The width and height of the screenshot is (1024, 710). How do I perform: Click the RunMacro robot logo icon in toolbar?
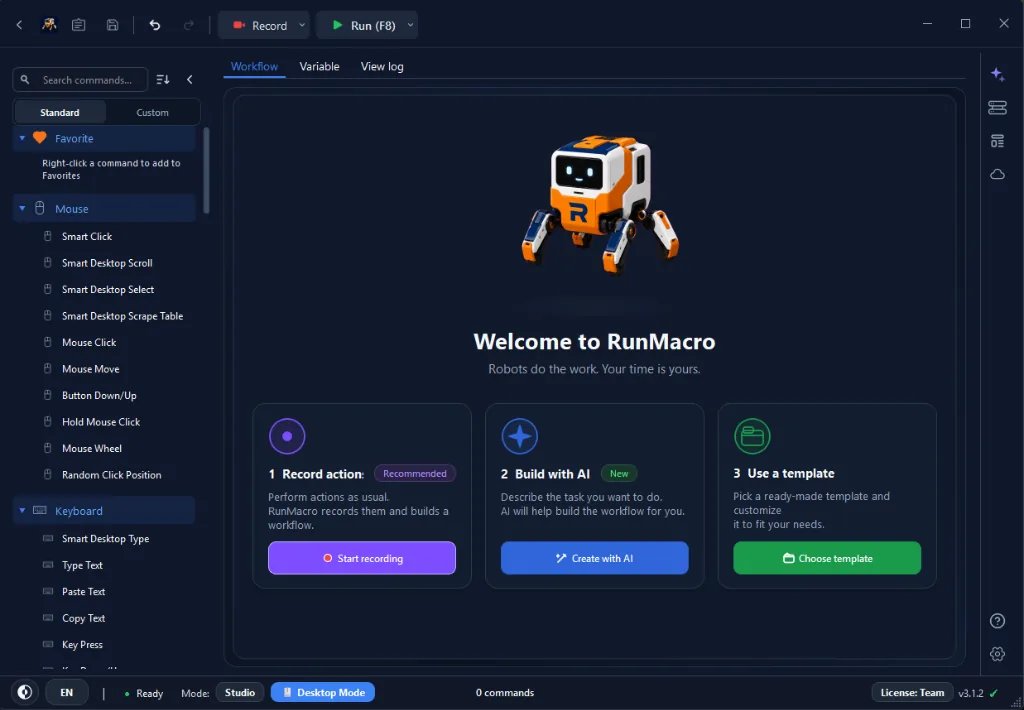click(49, 25)
